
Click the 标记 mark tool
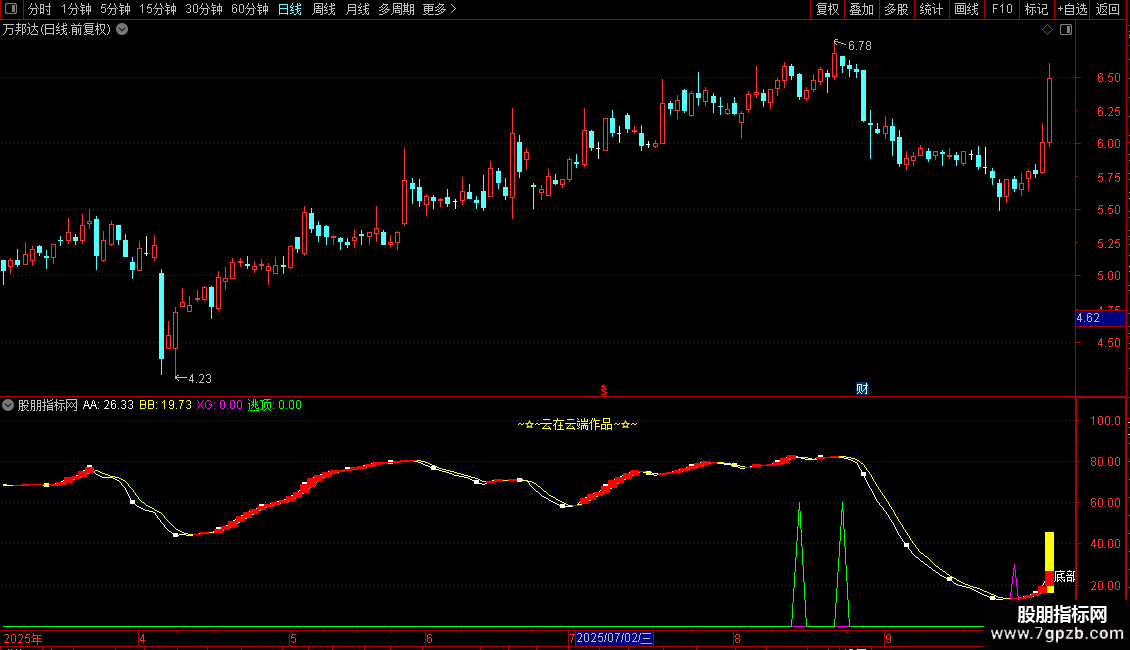point(1036,9)
